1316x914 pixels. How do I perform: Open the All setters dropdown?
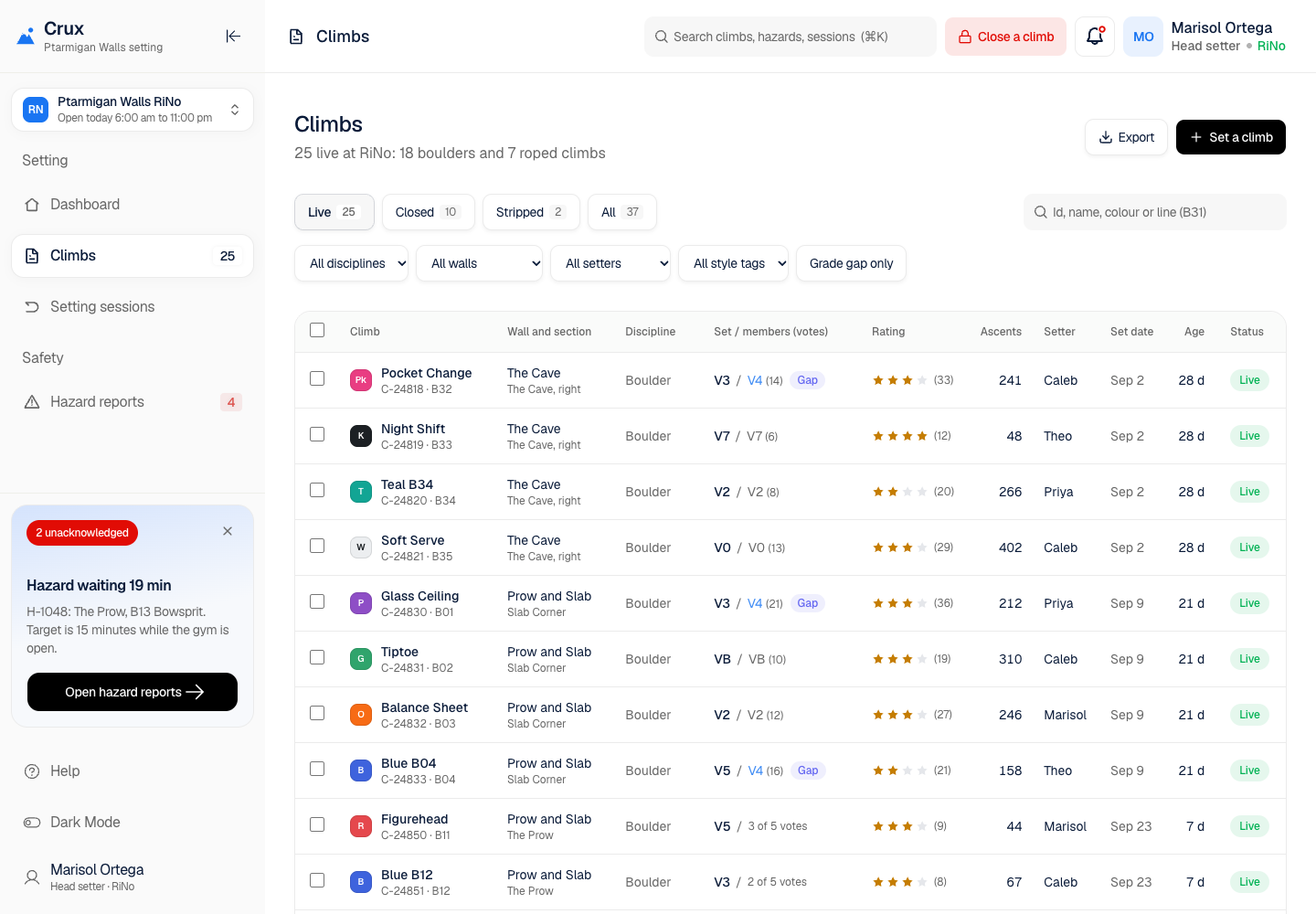pos(610,263)
